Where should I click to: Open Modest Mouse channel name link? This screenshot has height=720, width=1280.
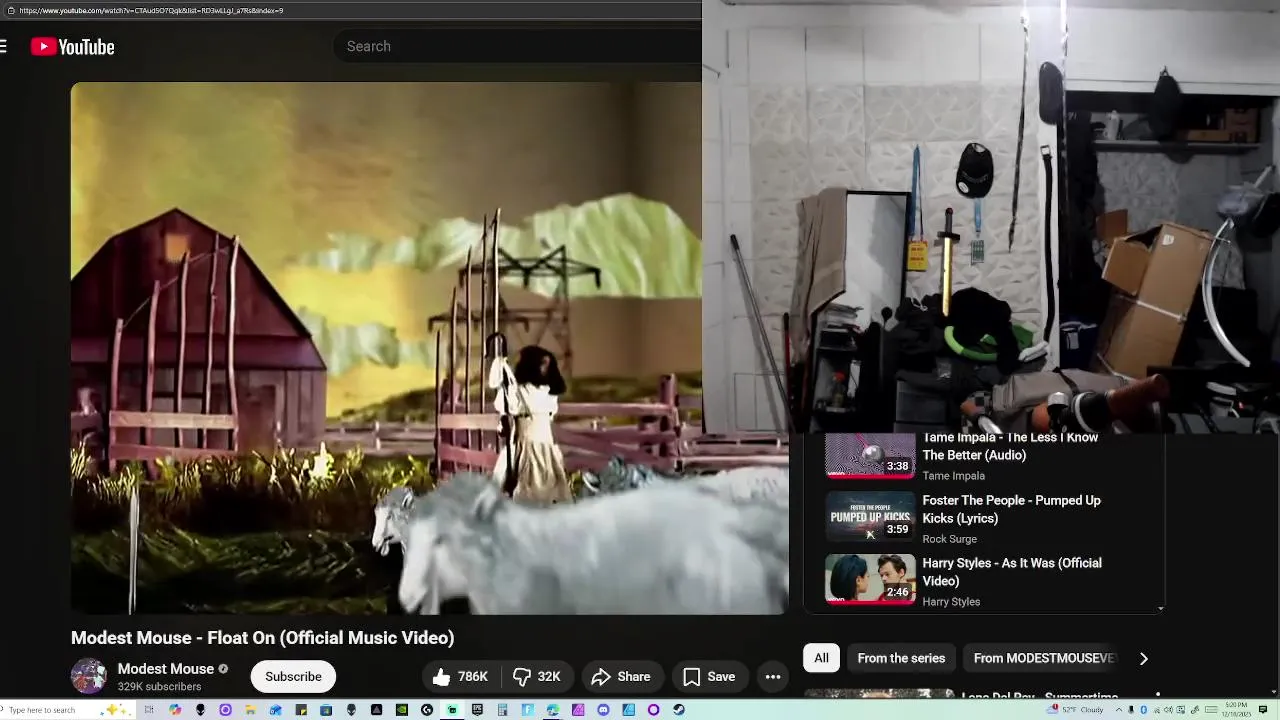coord(166,669)
